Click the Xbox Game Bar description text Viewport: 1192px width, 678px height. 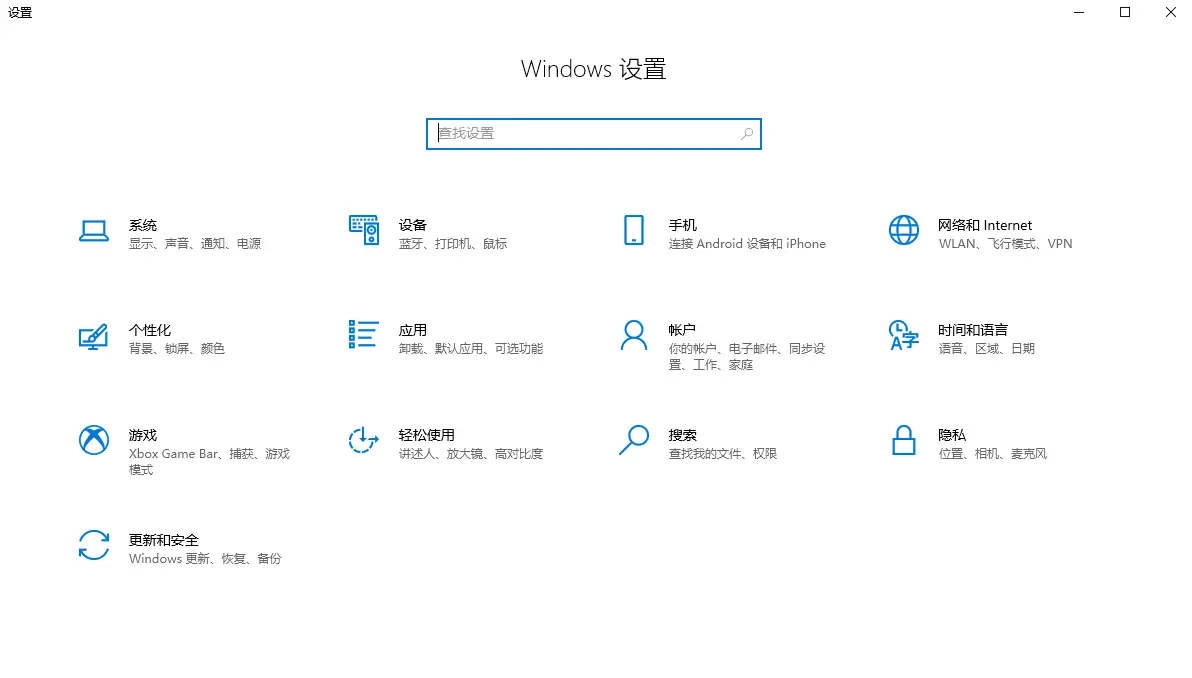pos(209,461)
